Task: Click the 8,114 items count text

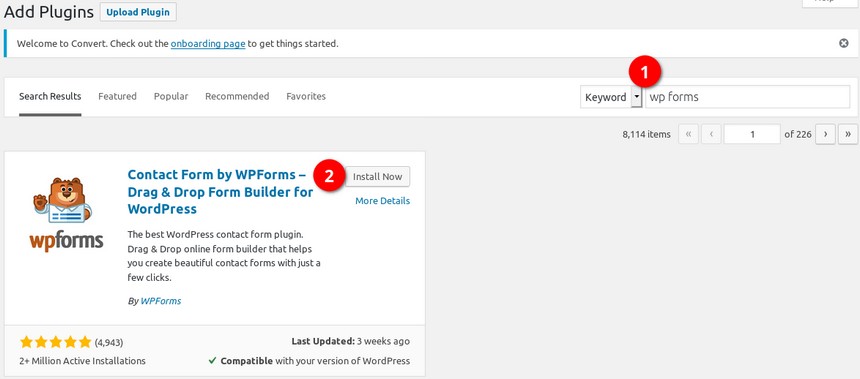Action: point(647,134)
